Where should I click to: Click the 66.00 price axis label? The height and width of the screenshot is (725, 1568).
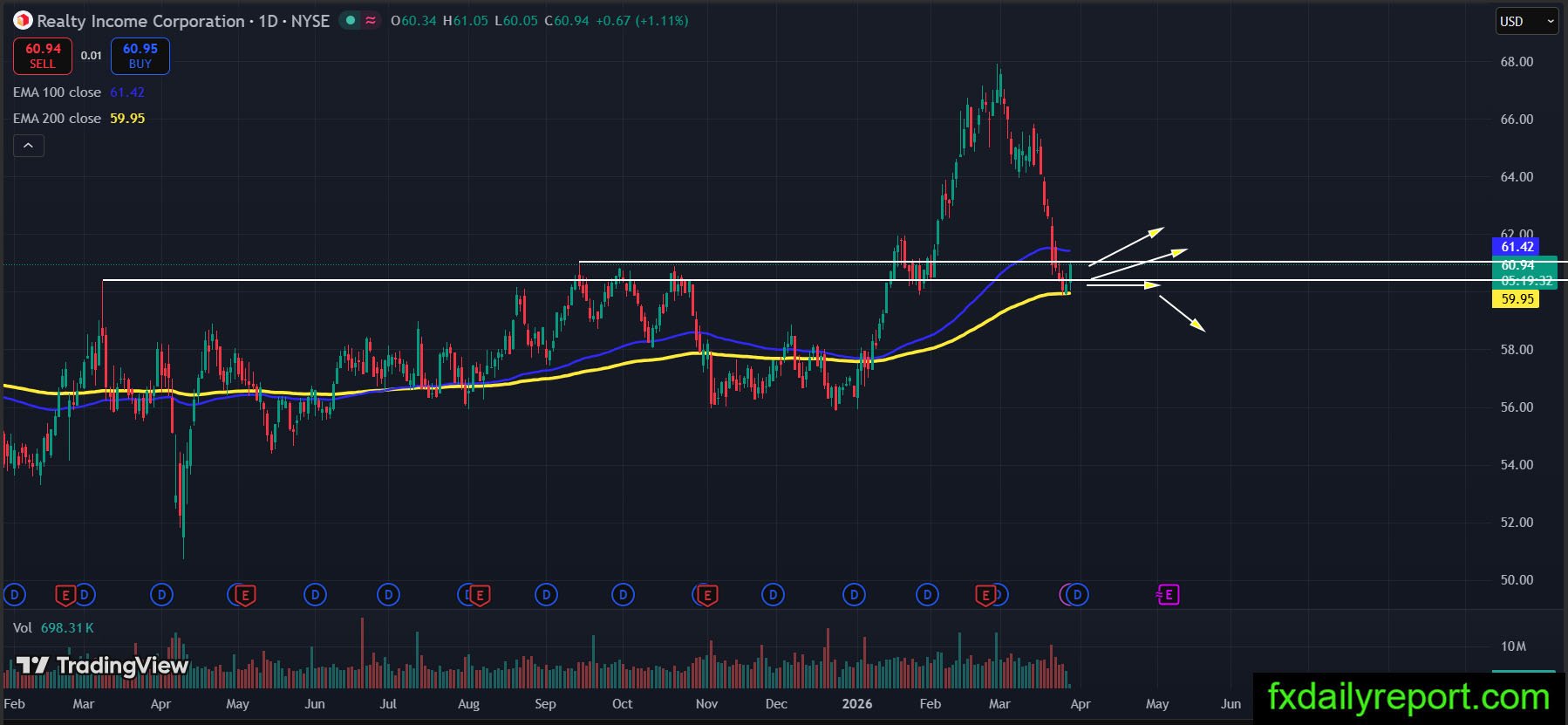coord(1517,120)
